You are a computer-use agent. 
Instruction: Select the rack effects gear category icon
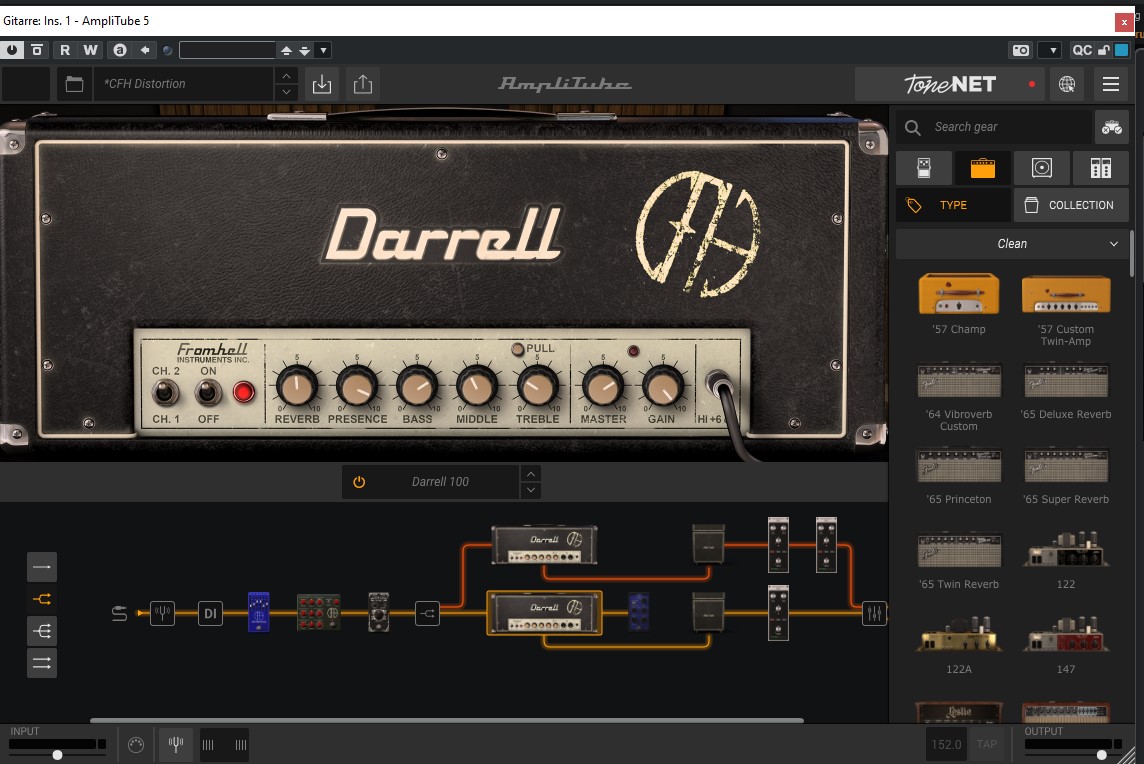tap(1101, 168)
